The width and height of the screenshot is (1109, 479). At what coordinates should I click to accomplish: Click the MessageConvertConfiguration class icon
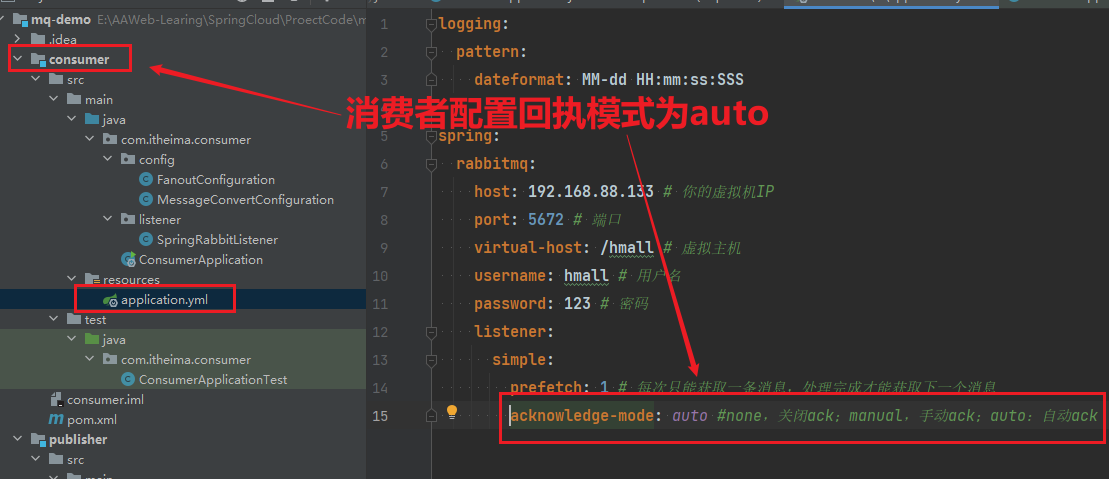coord(146,200)
